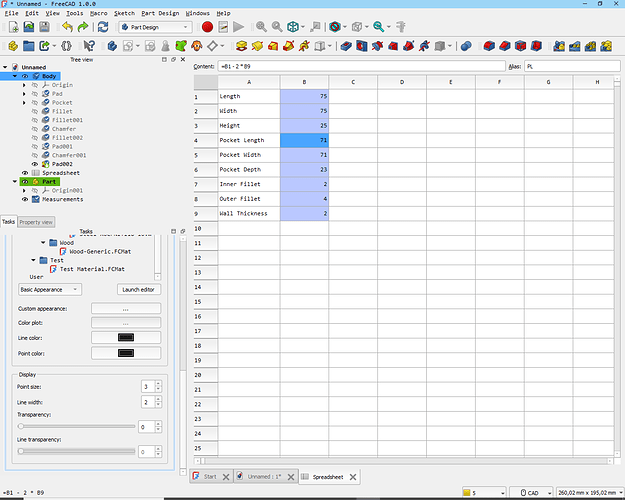Click the Chamfer tool icon
Screen dimensions: 625x500
point(505,46)
